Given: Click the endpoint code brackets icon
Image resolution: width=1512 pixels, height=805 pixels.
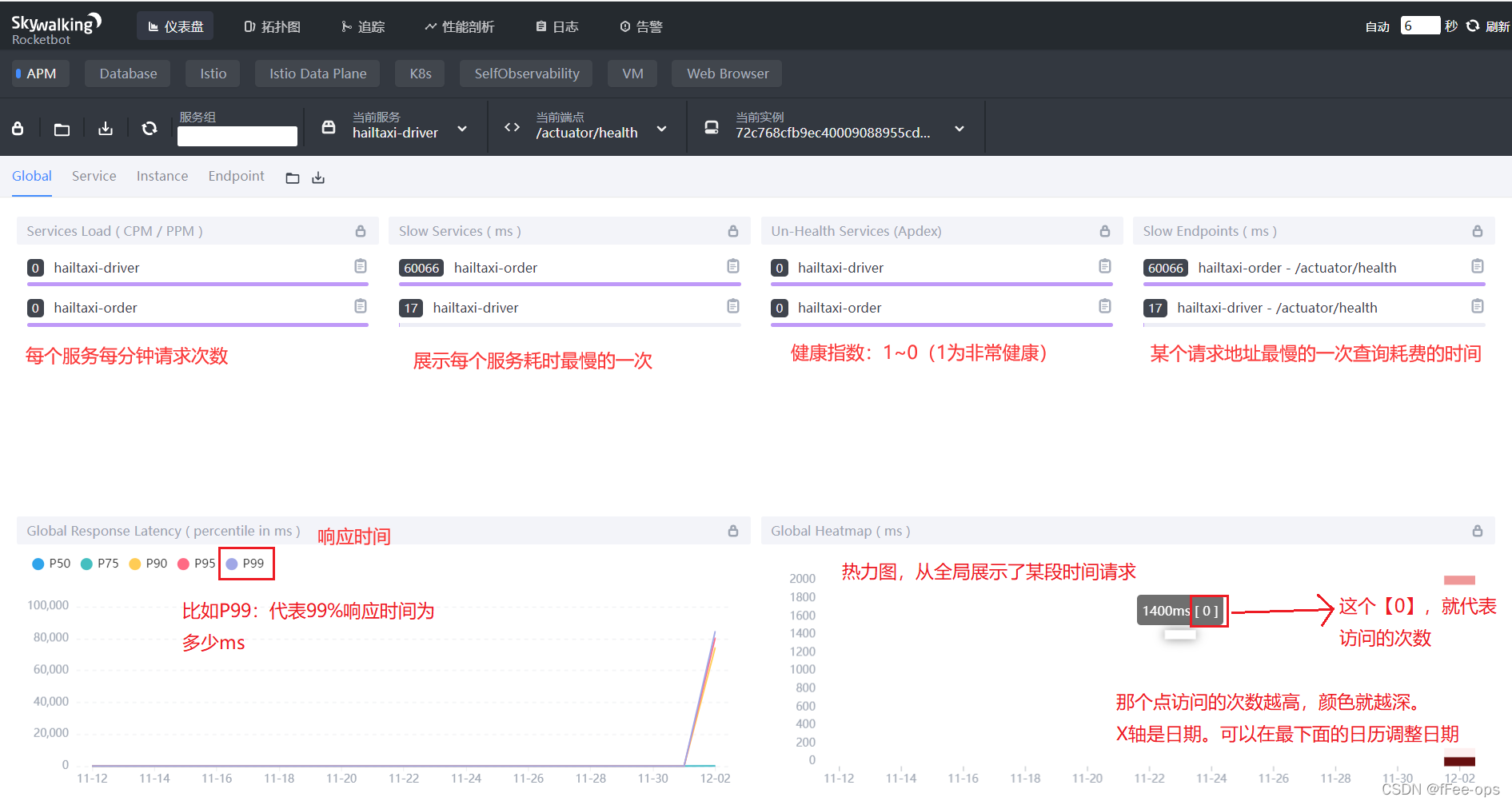Looking at the screenshot, I should [512, 127].
